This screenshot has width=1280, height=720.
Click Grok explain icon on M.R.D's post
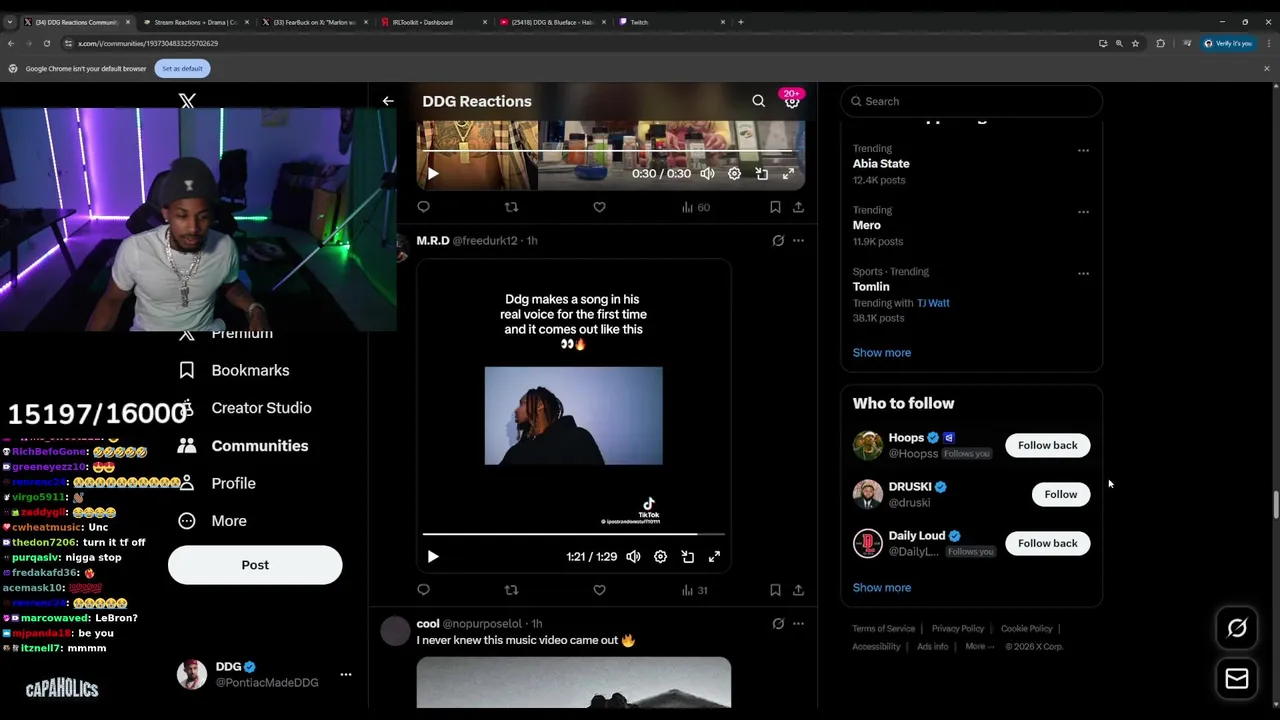point(777,240)
